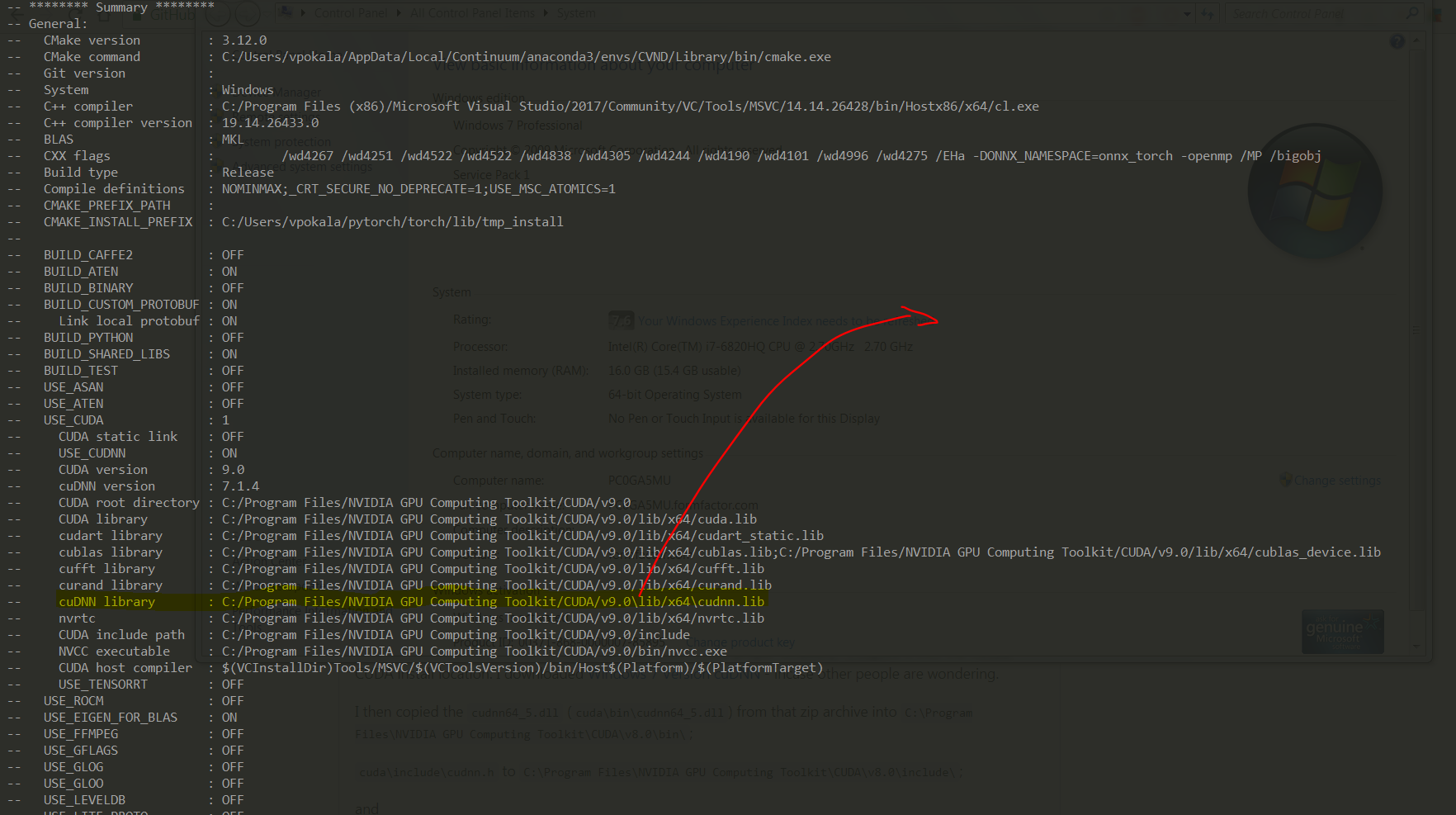Open Help via the question mark icon
Screen dimensions: 1456x815
click(1397, 41)
